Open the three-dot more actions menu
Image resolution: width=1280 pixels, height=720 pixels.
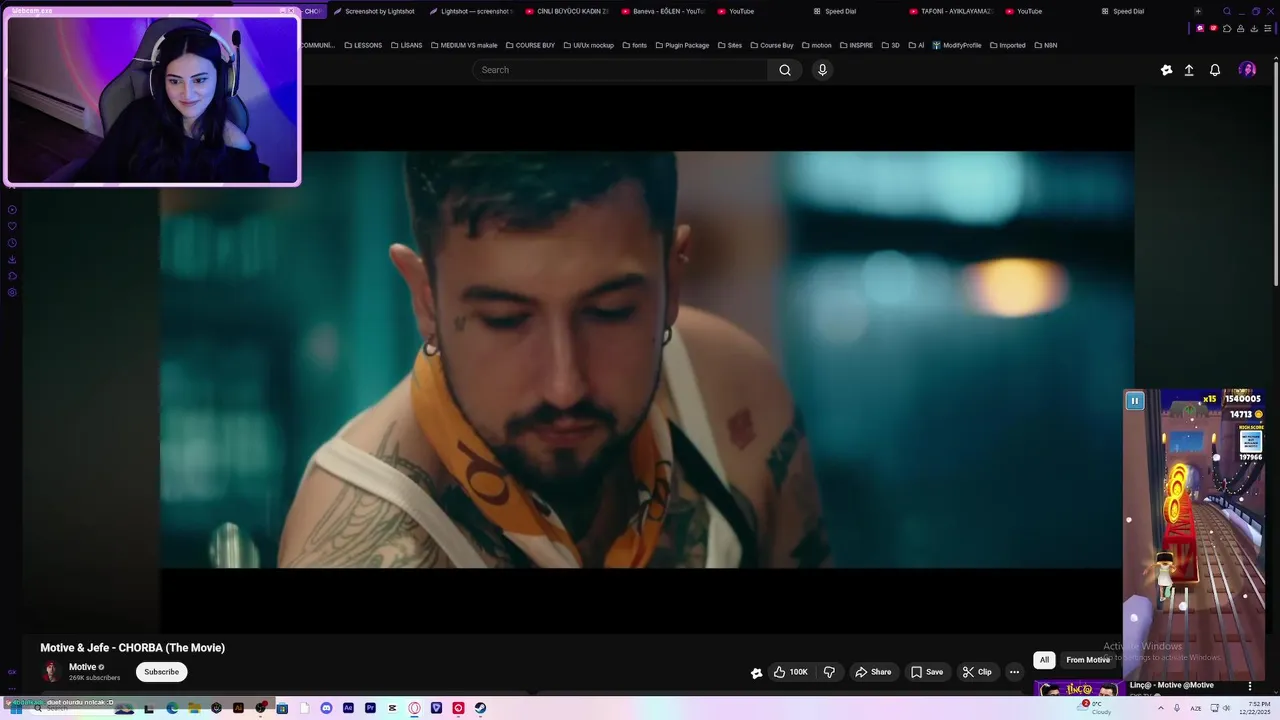point(1014,672)
